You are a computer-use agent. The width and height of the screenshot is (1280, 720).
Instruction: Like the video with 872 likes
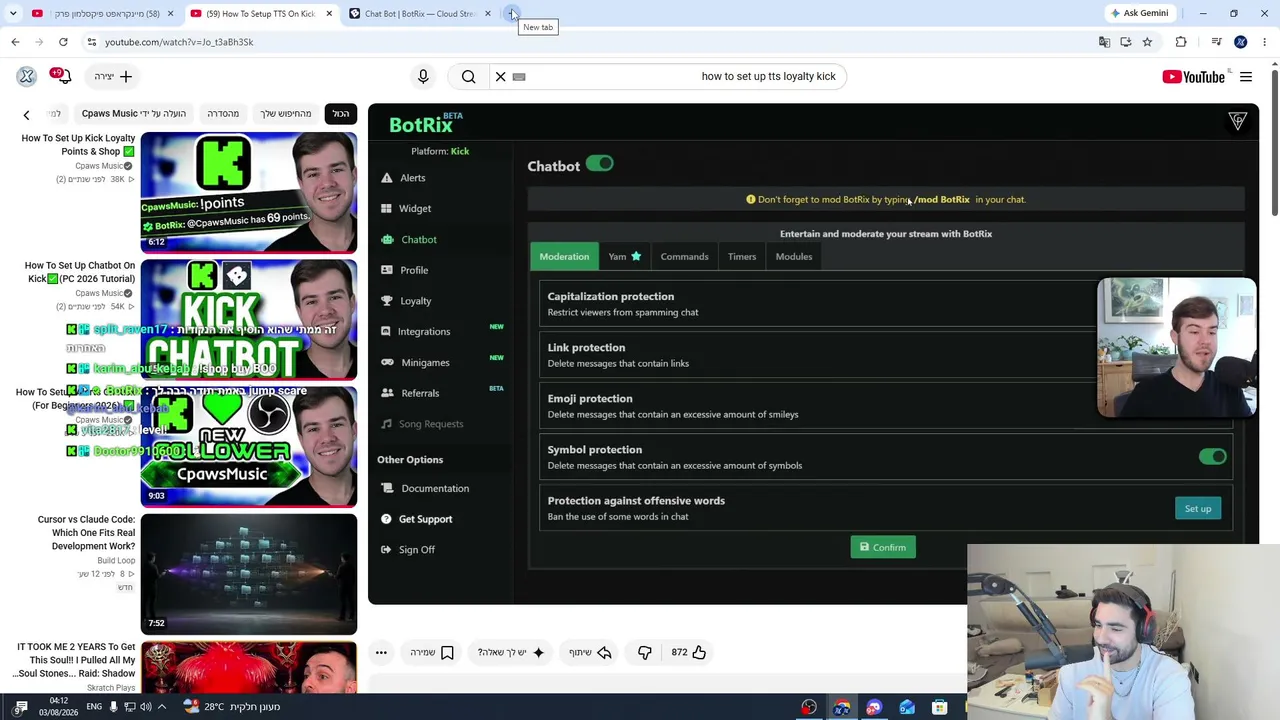pyautogui.click(x=688, y=652)
